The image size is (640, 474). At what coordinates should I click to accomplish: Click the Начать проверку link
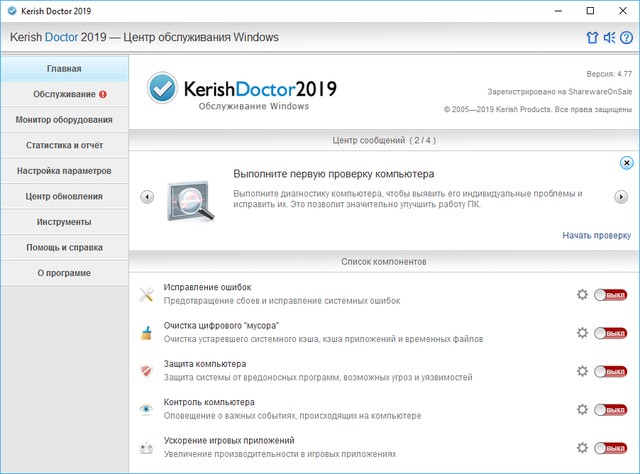pos(596,236)
